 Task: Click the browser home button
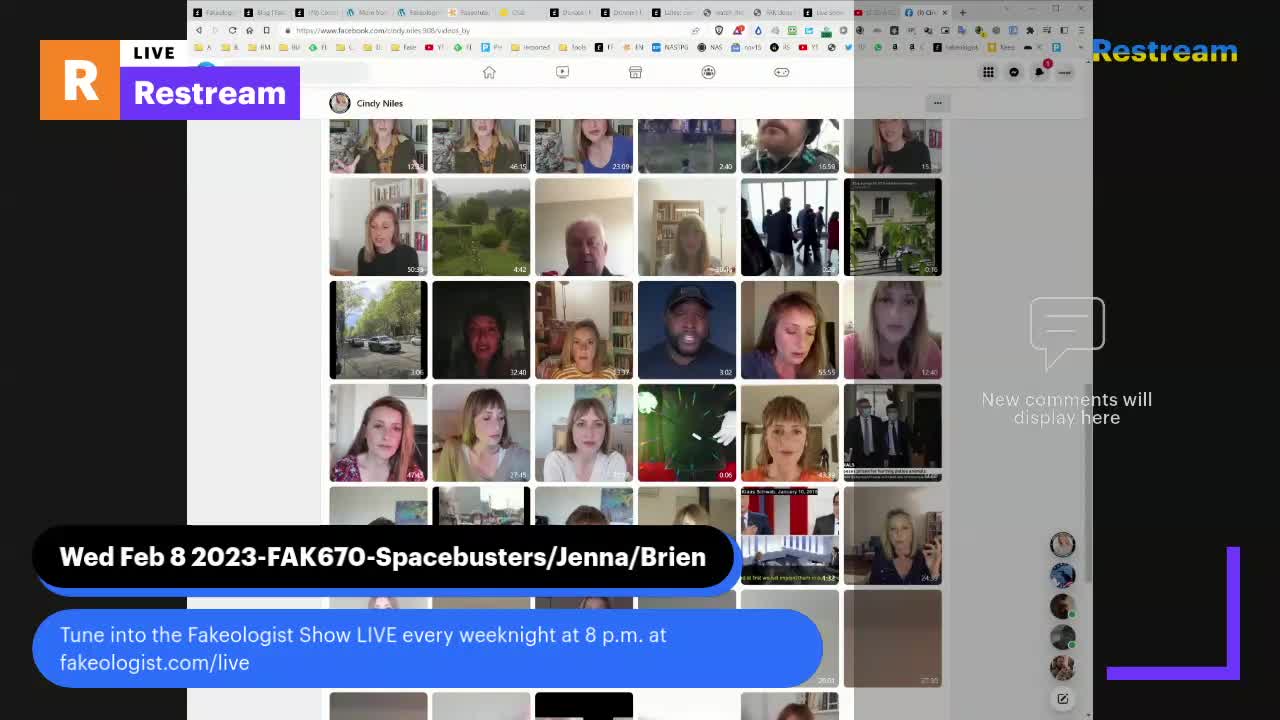(x=249, y=31)
